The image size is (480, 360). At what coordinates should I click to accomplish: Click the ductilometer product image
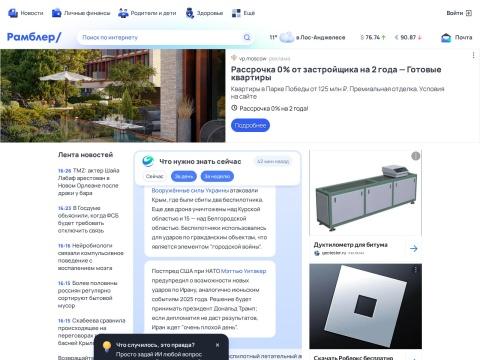(x=365, y=193)
